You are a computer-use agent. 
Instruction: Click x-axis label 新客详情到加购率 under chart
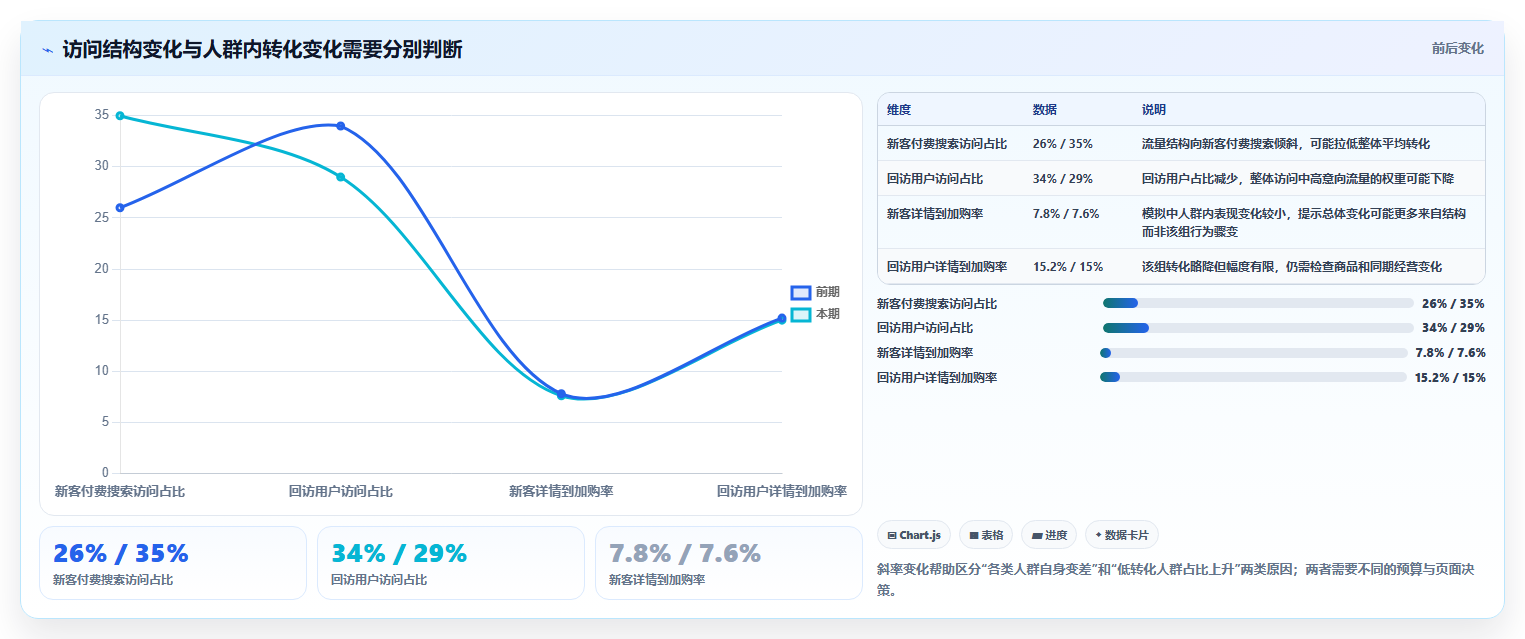click(x=561, y=491)
